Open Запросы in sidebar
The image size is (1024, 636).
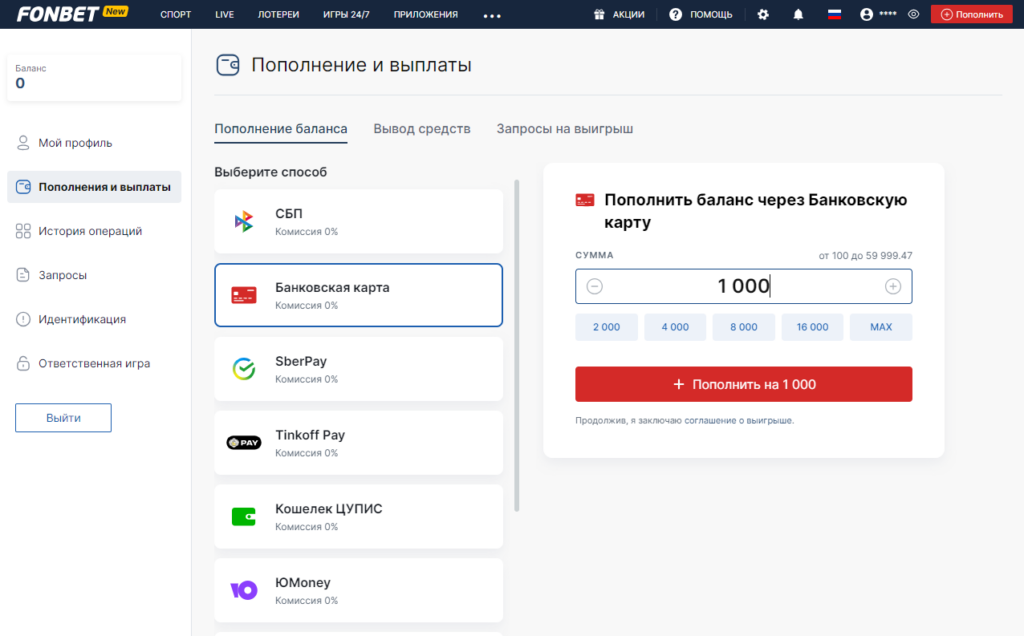click(94, 275)
